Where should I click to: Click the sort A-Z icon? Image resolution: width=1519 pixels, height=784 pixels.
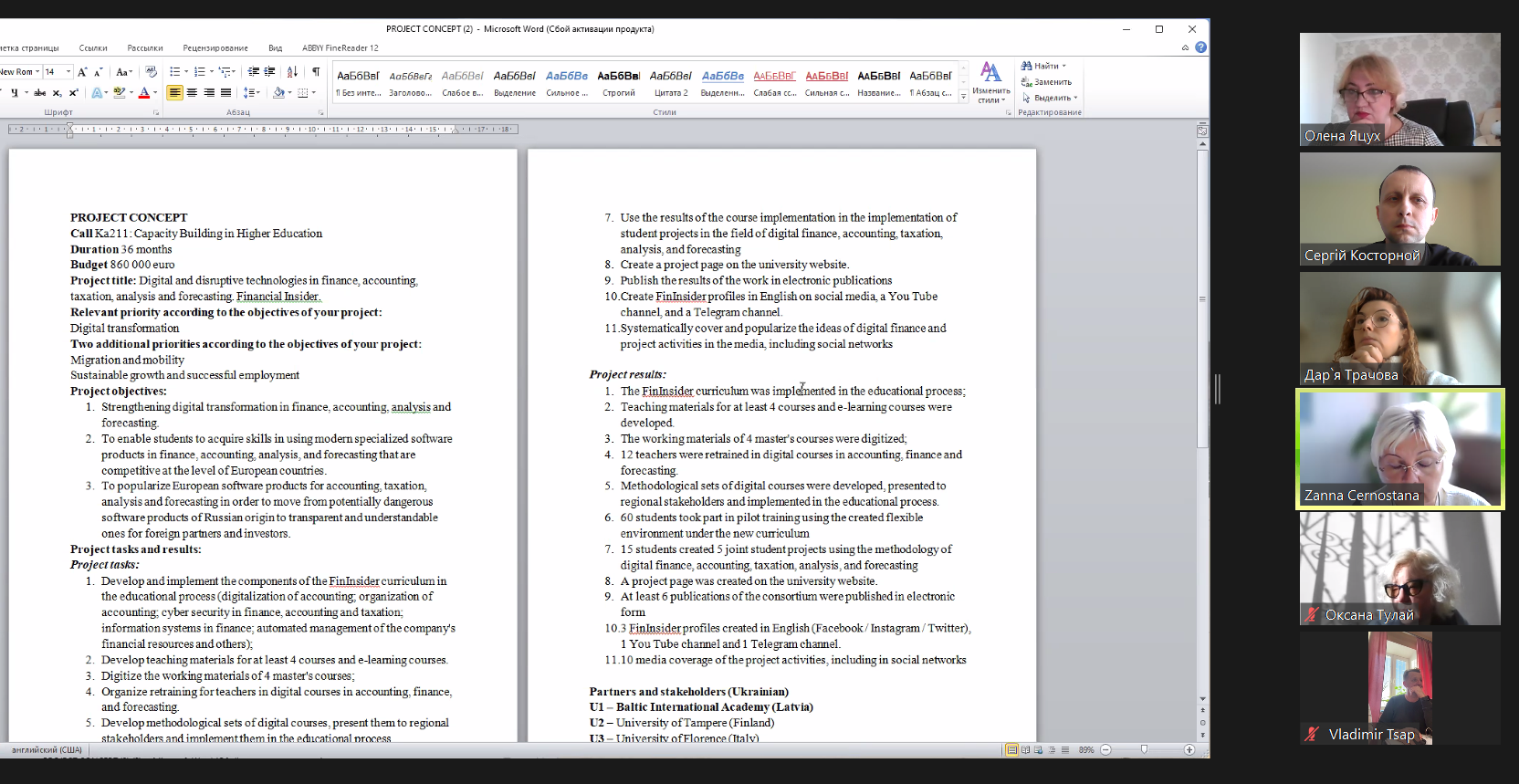292,72
